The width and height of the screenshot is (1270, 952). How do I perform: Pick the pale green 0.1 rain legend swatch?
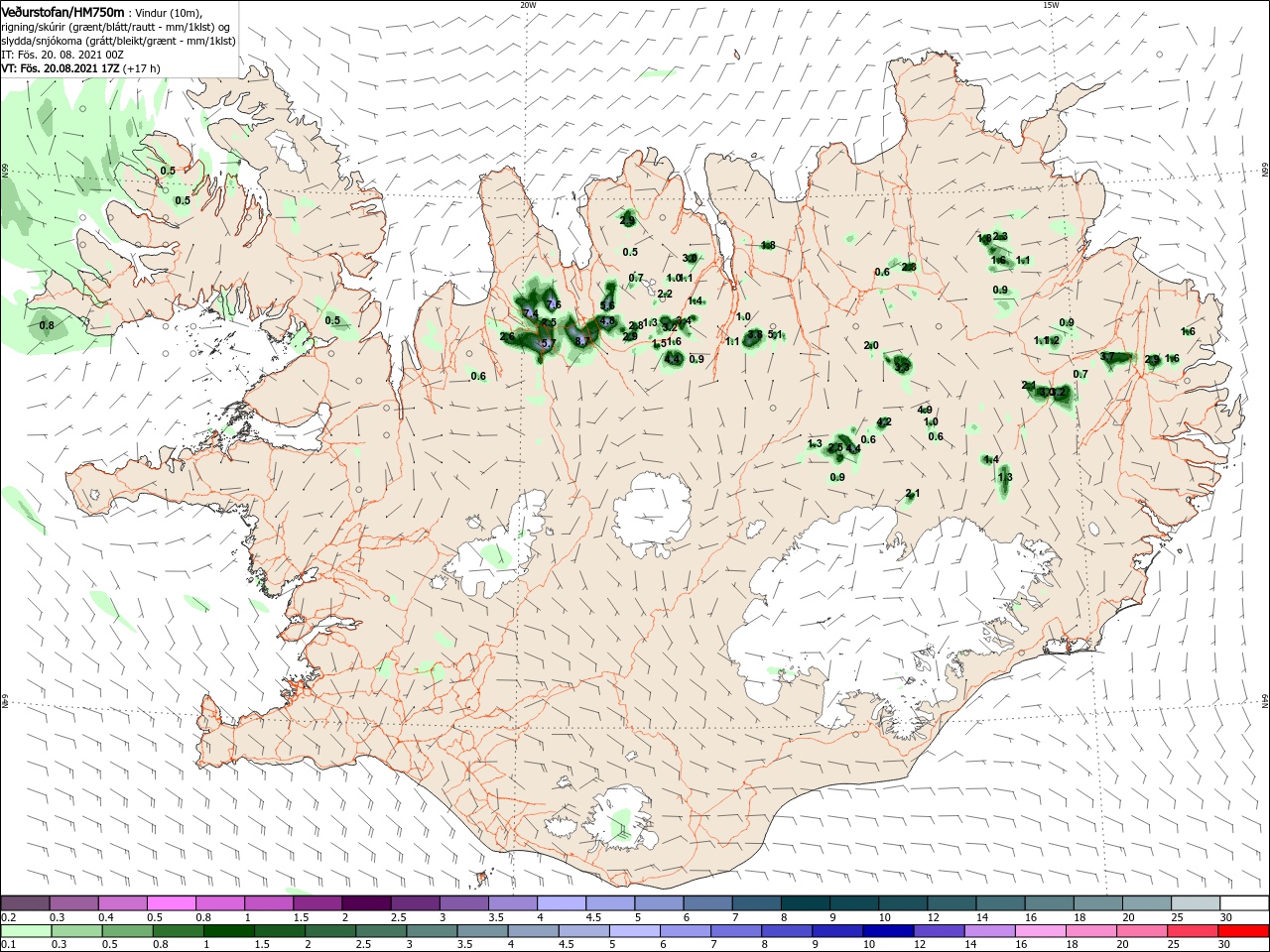pos(25,931)
